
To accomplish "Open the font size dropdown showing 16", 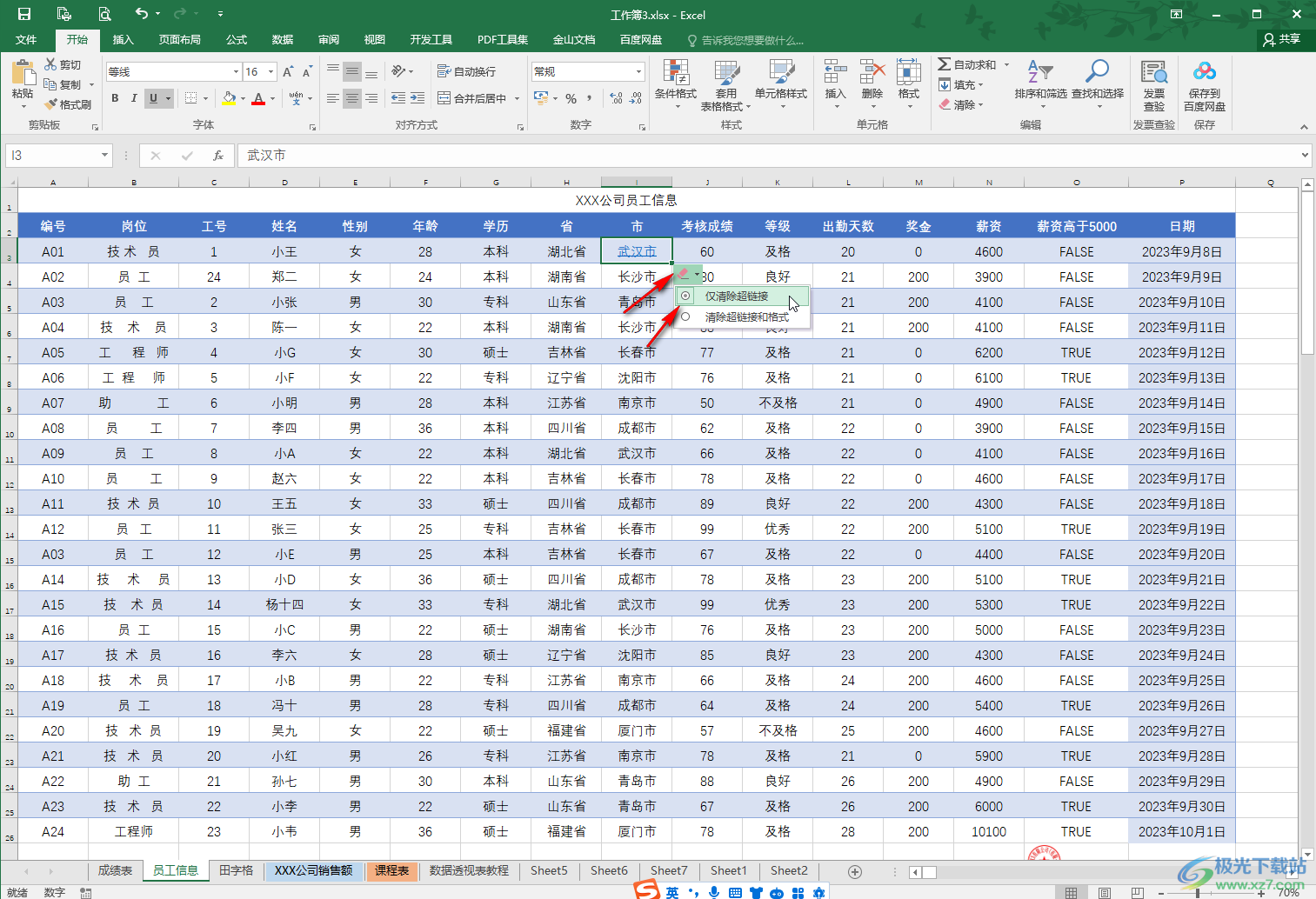I will click(x=271, y=71).
